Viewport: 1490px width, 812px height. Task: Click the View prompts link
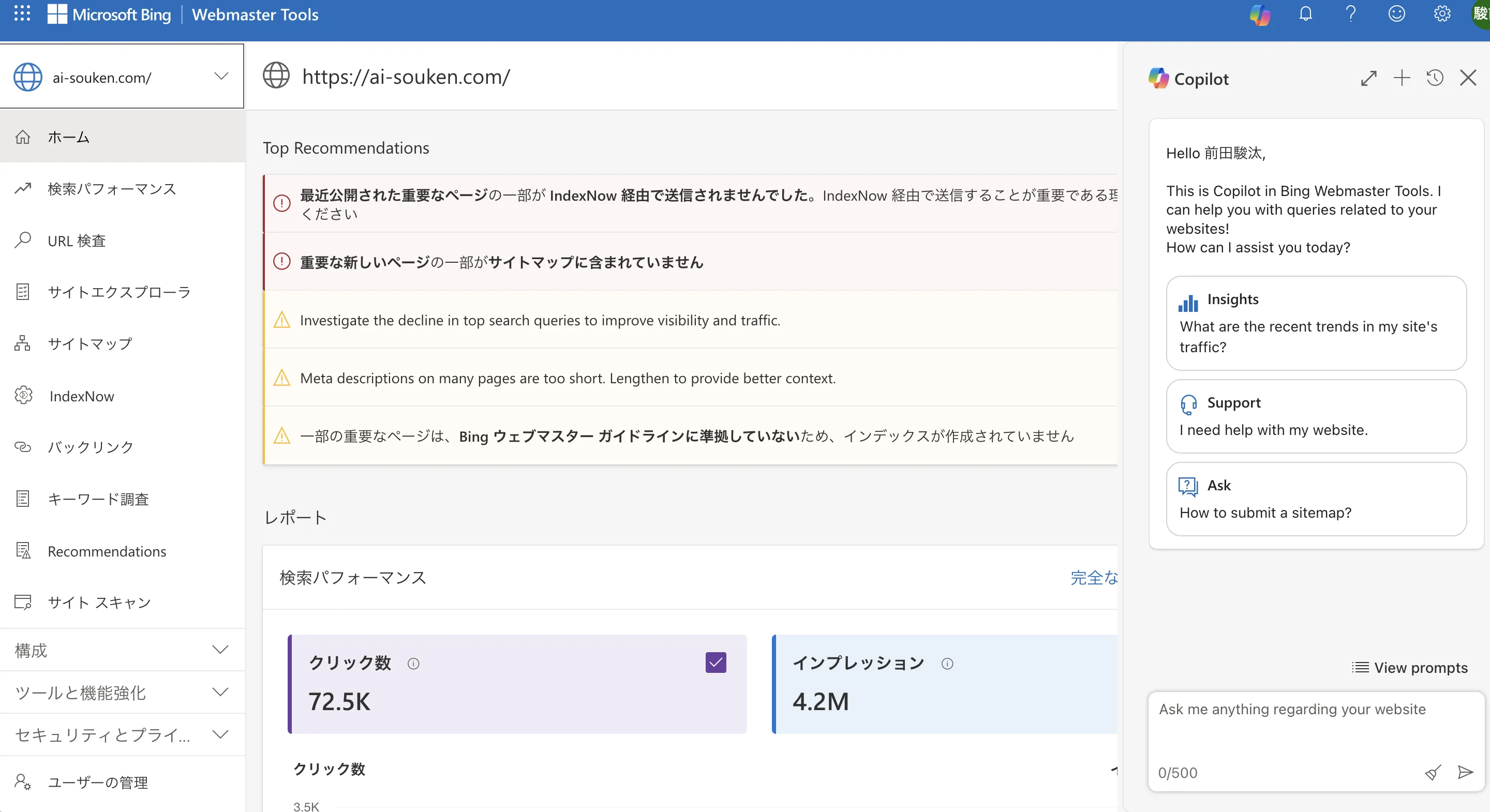tap(1411, 667)
